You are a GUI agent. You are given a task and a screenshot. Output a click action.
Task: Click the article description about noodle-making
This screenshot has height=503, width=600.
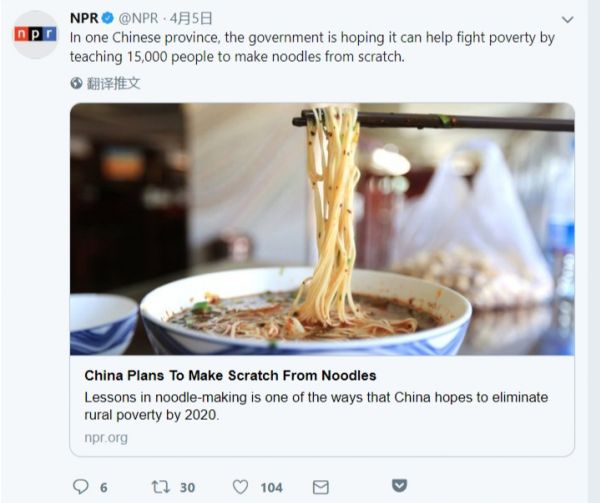click(316, 406)
